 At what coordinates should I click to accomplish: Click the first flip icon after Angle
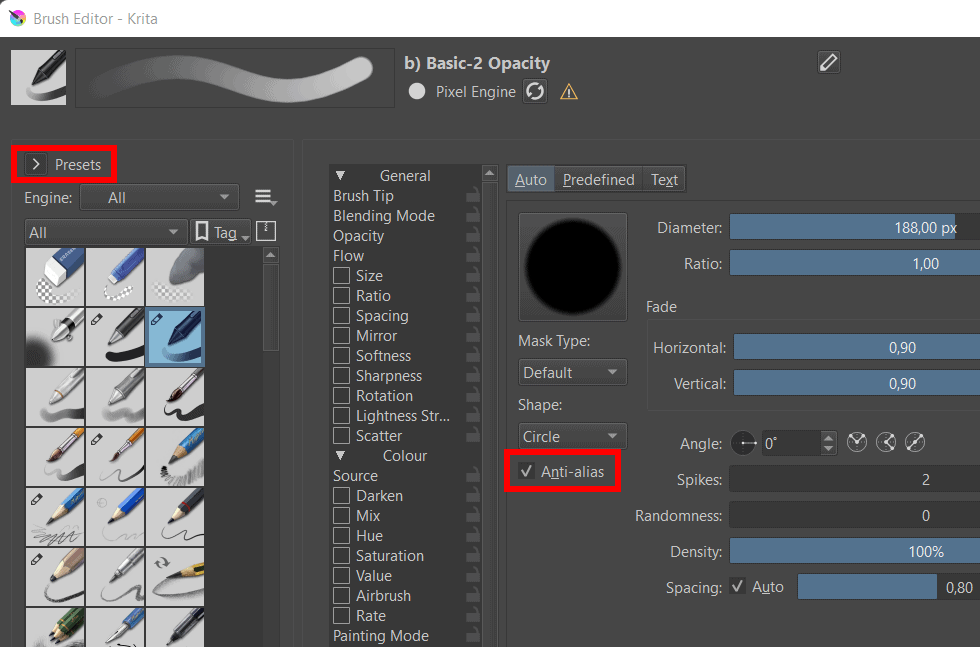coord(857,442)
